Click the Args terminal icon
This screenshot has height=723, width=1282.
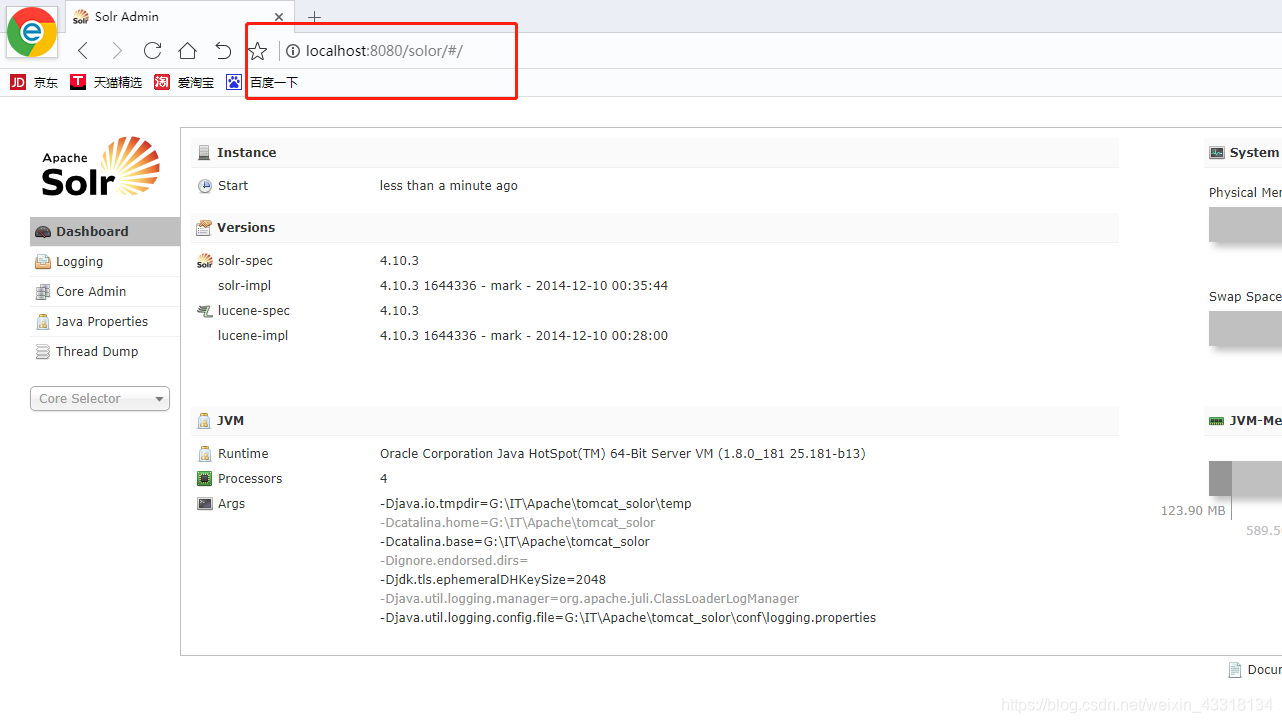(205, 504)
